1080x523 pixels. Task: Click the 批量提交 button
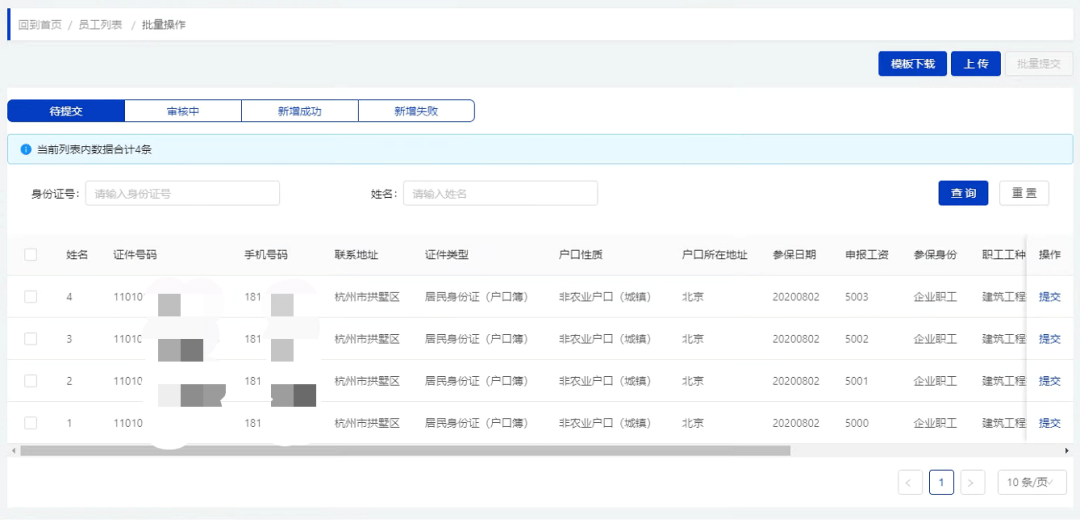(1039, 64)
